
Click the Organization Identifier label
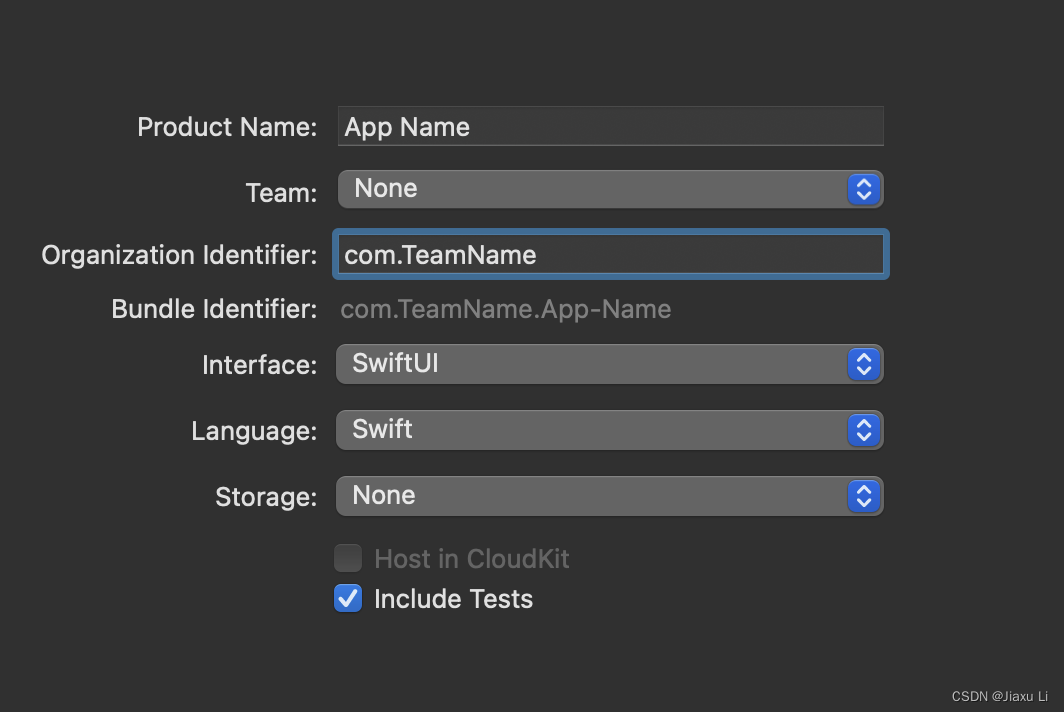pos(179,255)
